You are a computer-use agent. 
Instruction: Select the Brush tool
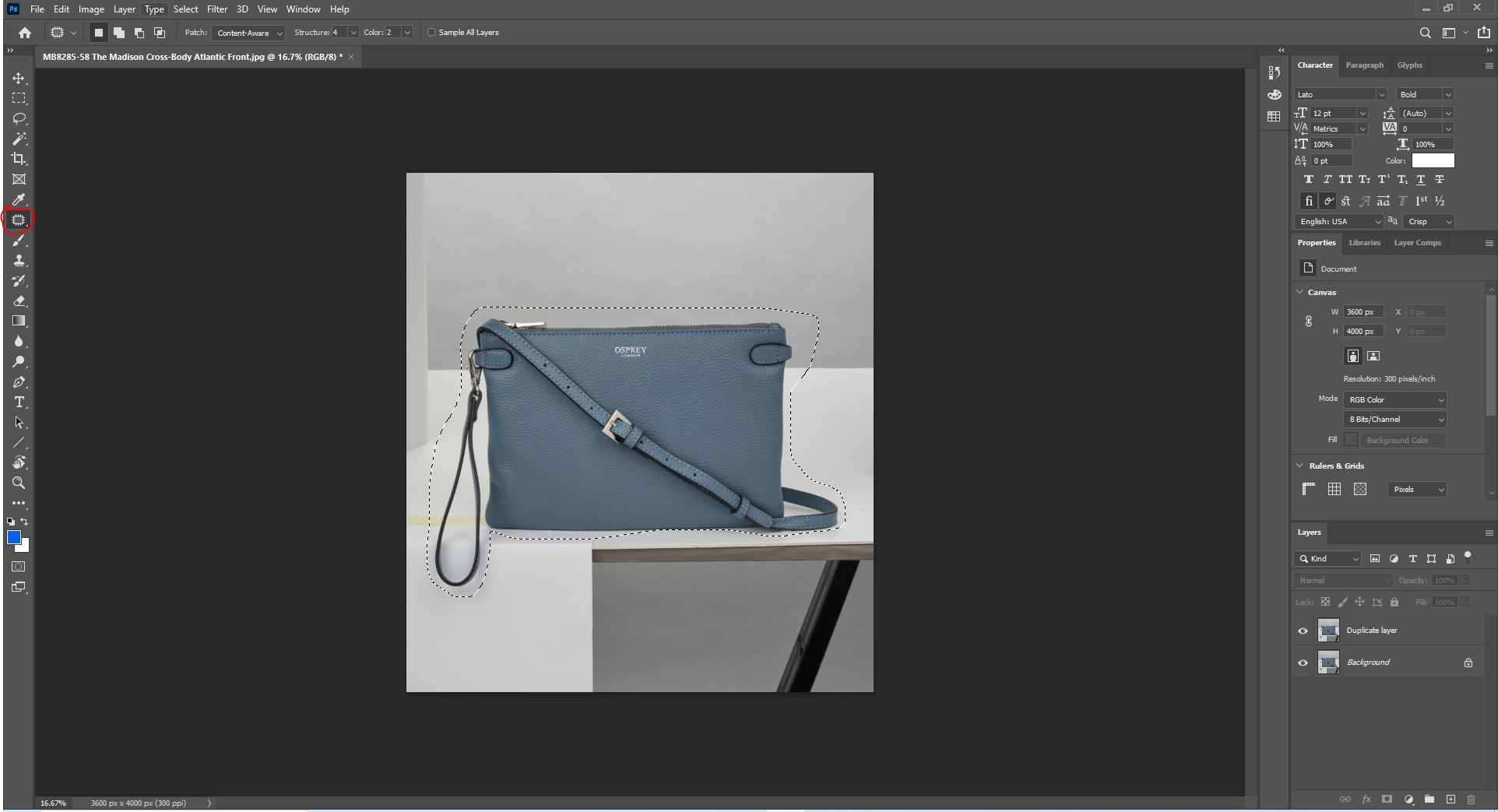pyautogui.click(x=19, y=241)
